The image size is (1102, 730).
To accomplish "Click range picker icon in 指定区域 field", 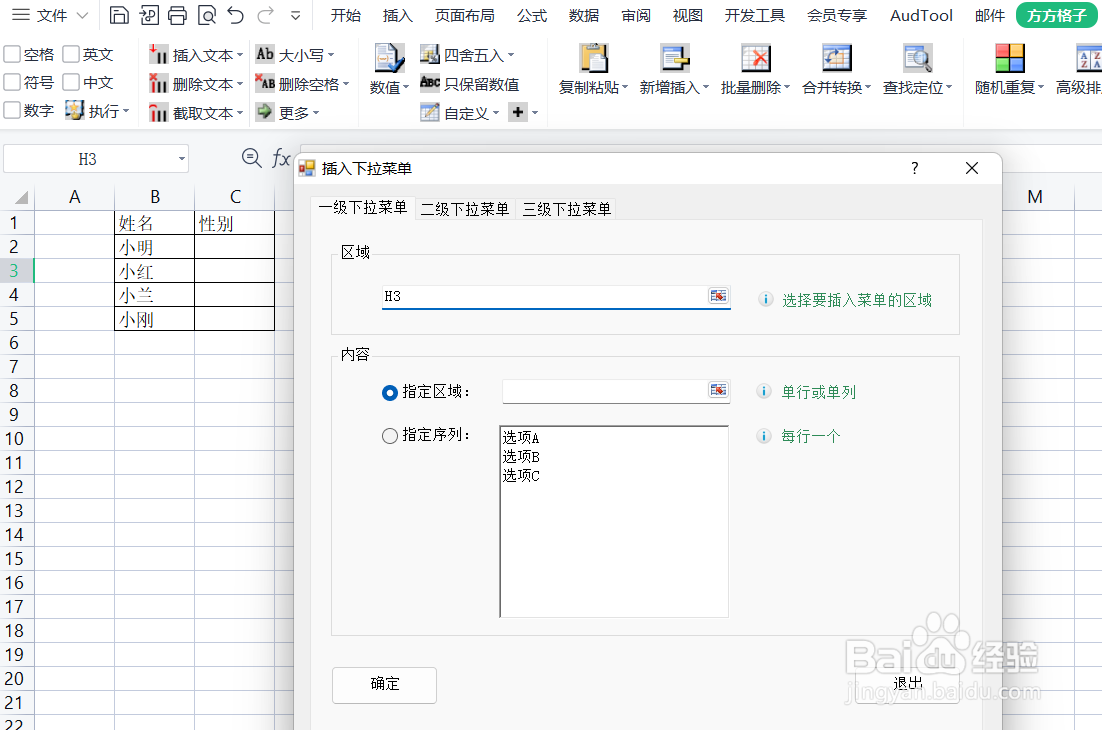I will tap(718, 390).
